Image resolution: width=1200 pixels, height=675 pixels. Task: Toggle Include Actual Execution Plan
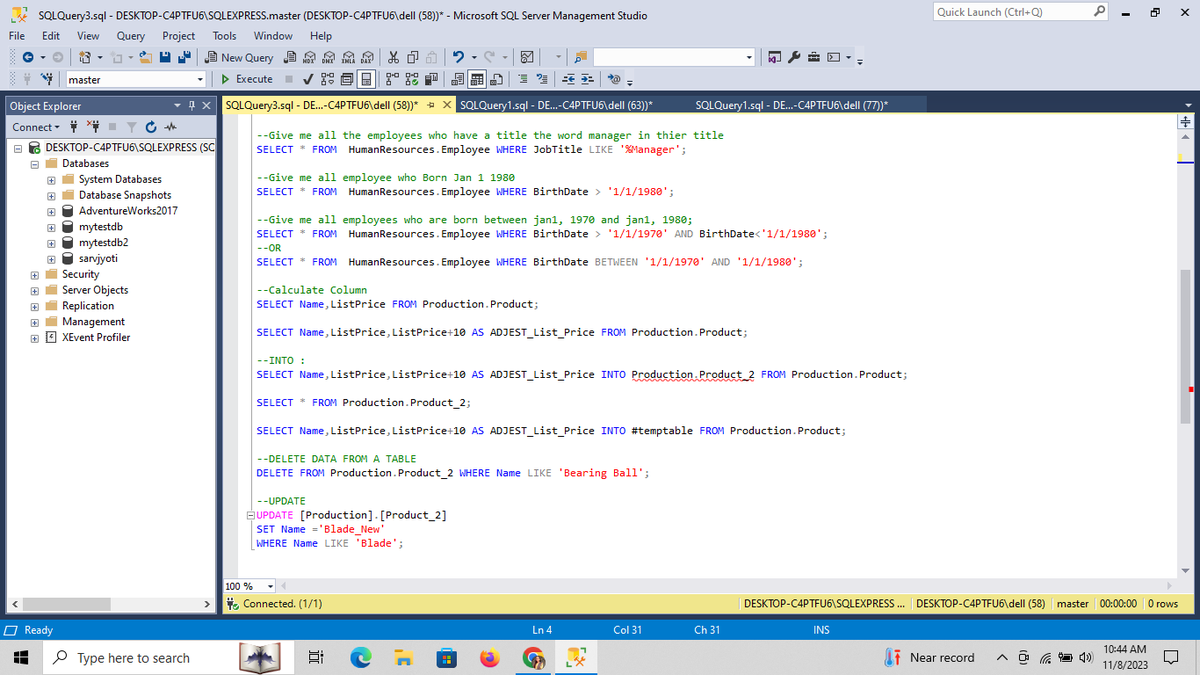coord(392,79)
